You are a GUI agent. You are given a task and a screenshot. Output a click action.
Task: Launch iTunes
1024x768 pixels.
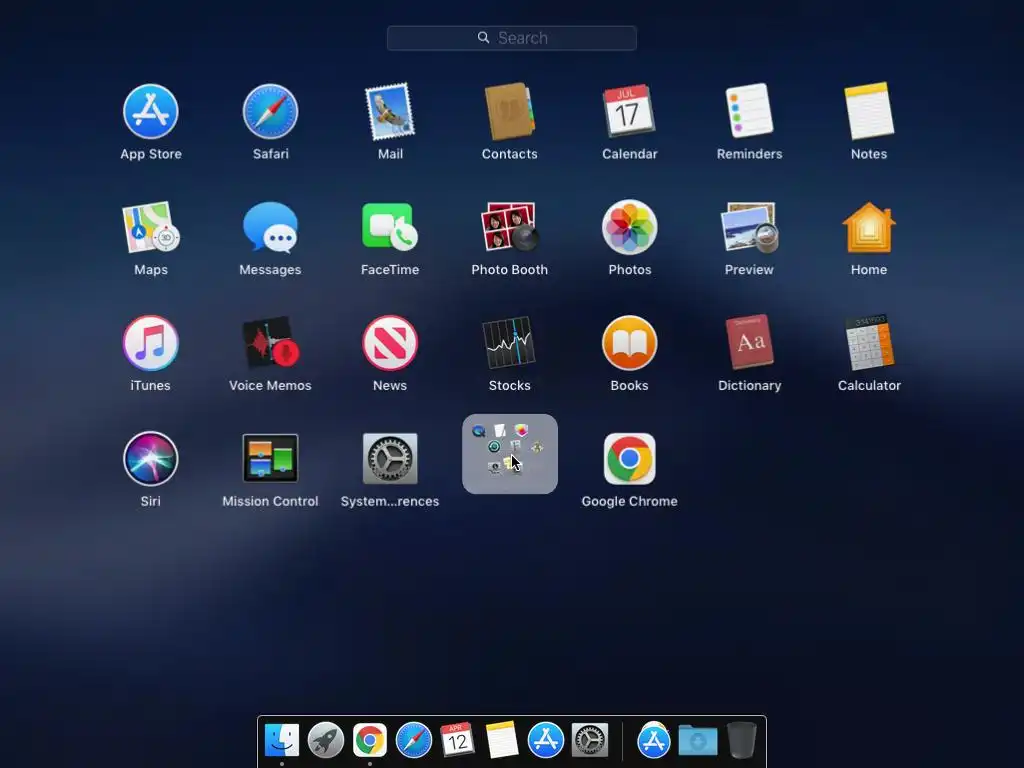pyautogui.click(x=150, y=343)
